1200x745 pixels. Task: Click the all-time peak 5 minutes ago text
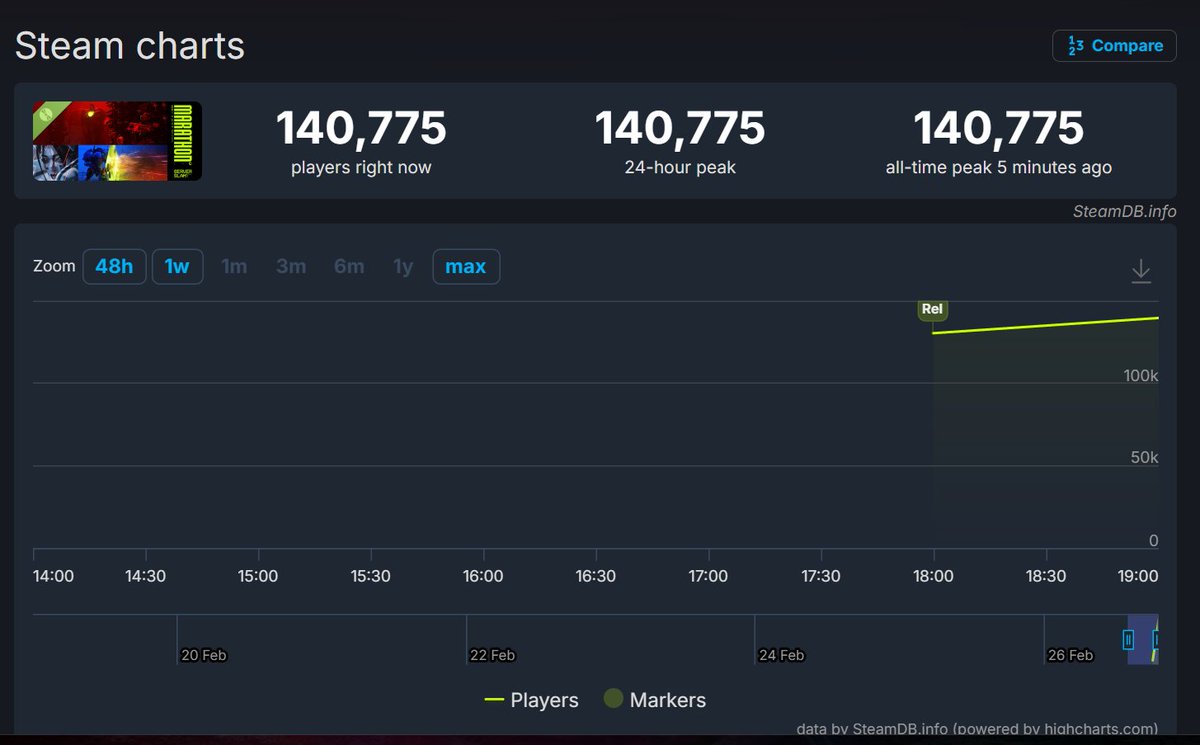[x=999, y=168]
